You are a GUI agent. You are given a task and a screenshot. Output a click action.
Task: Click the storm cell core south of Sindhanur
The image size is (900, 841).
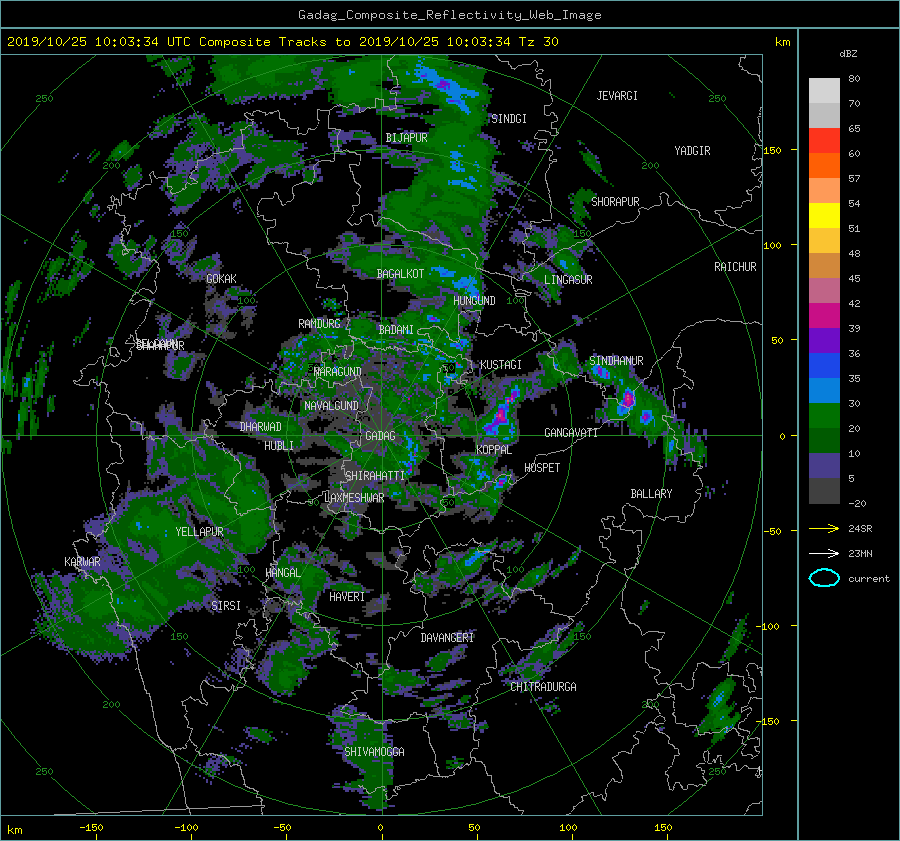point(628,398)
